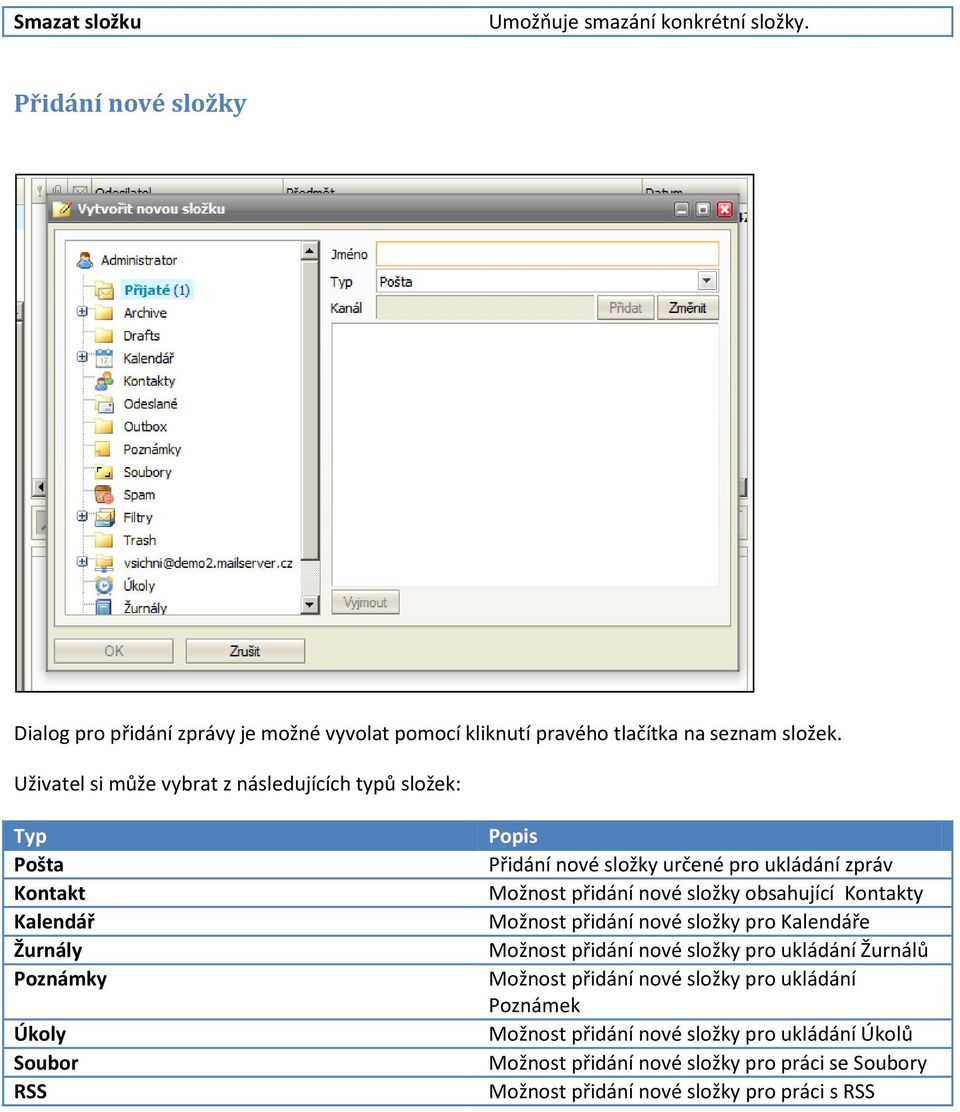The image size is (960, 1112).
Task: Click the Kontakt row in the table
Action: (477, 893)
